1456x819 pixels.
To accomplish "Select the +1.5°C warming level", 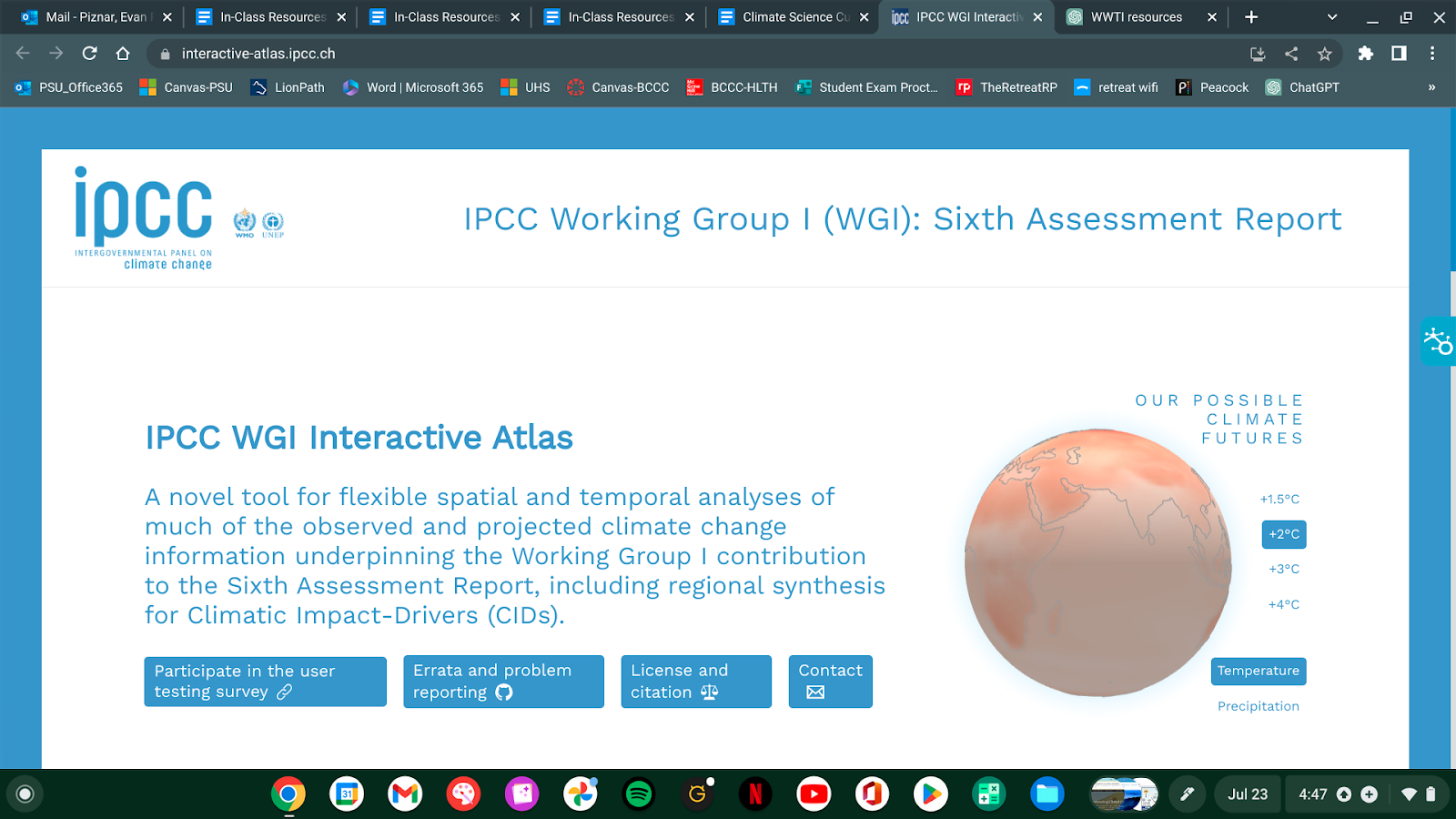I will point(1279,499).
